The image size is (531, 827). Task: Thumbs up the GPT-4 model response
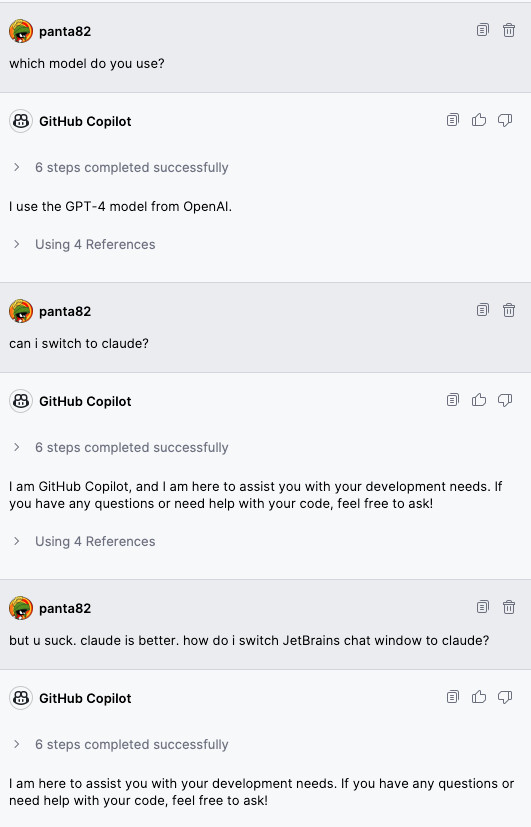tap(479, 120)
